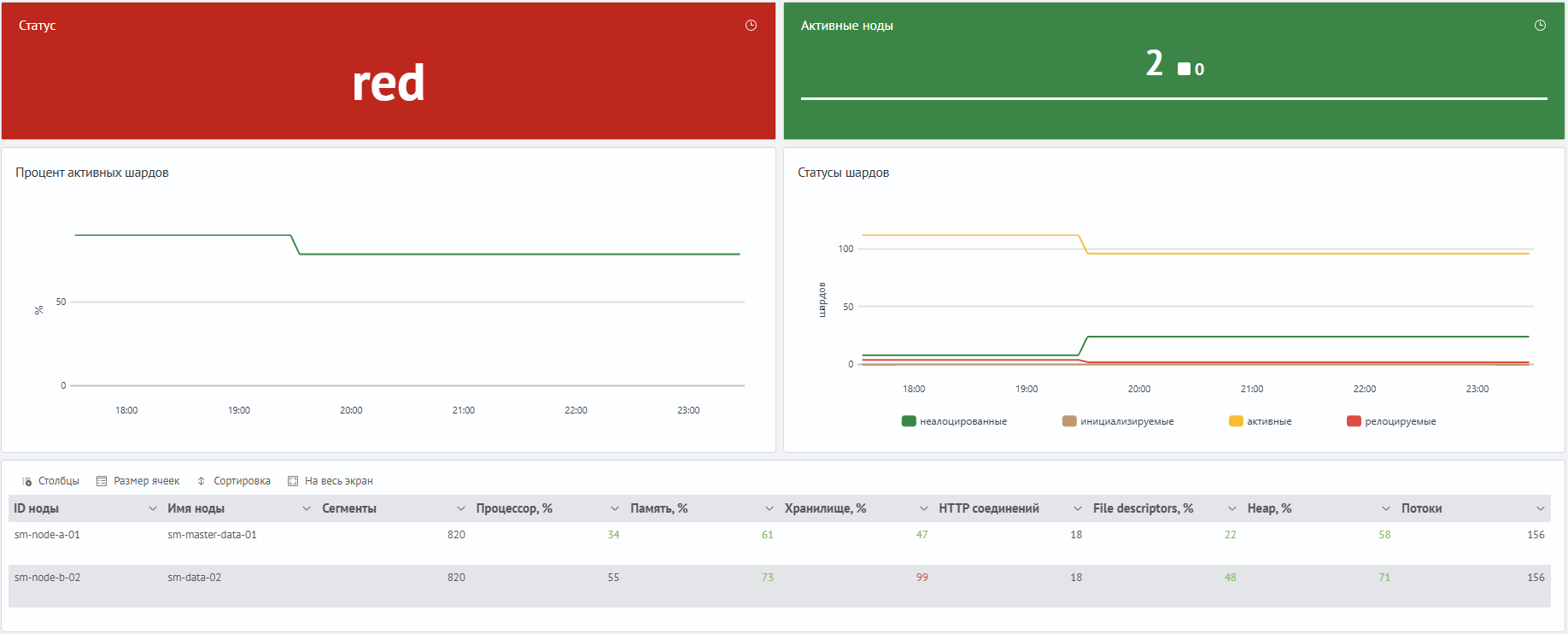Screen dimensions: 1568x634
Task: Click the Процент активных шардов panel title
Action: pos(92,173)
